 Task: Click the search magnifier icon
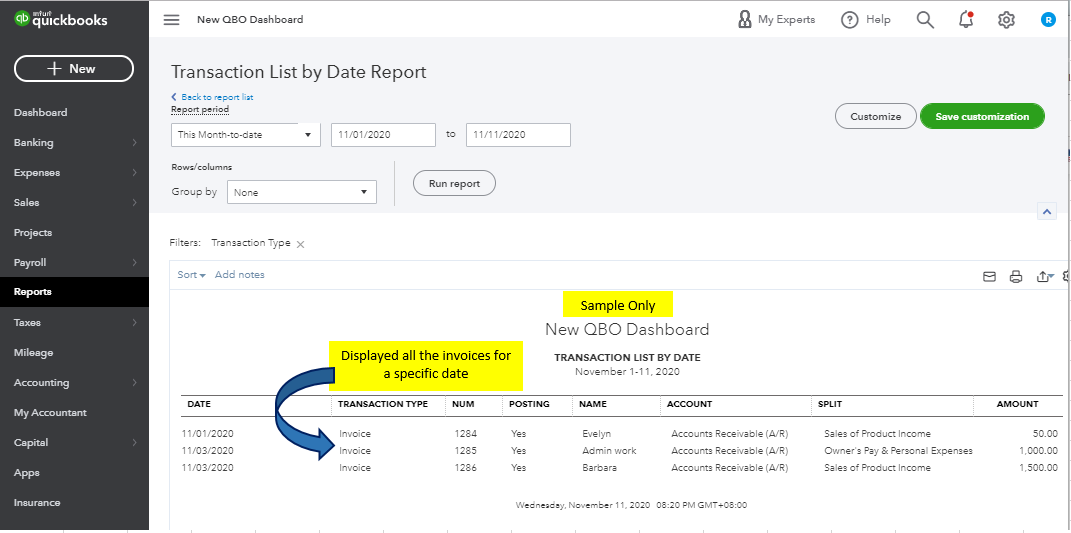click(925, 20)
